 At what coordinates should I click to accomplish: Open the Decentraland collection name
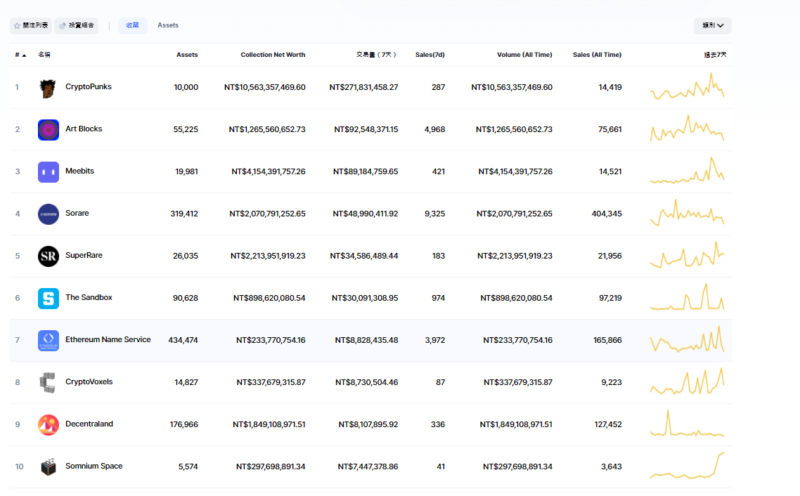[89, 424]
